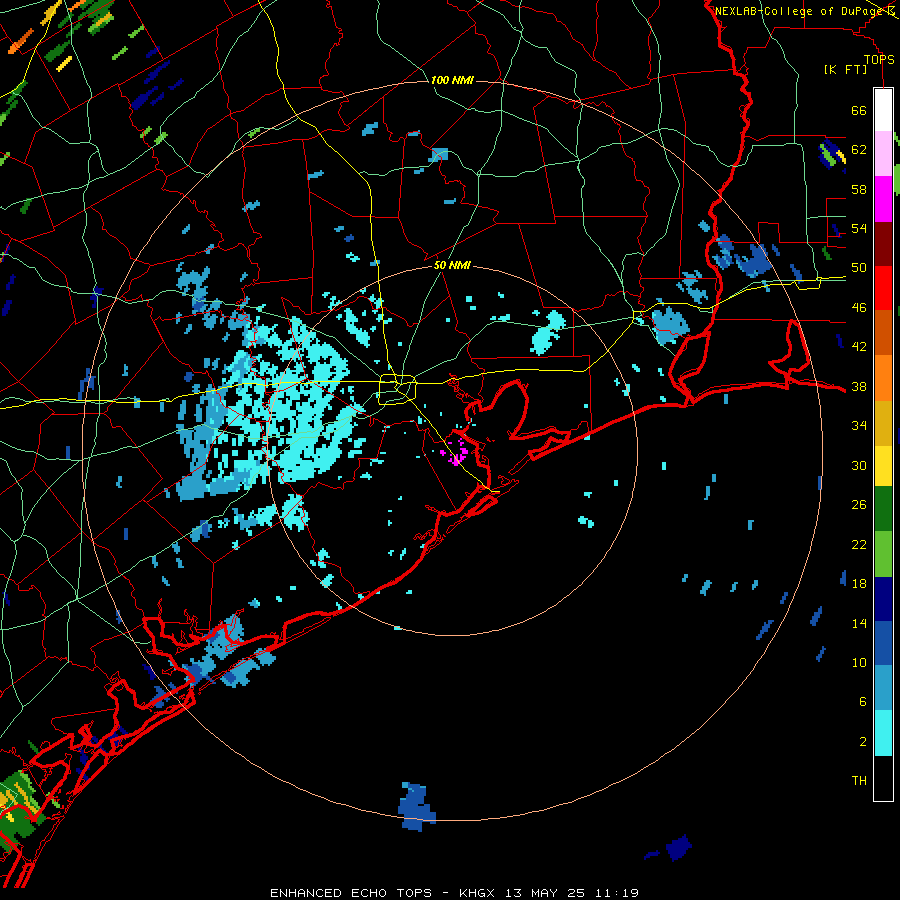Click the ENHANCED ECHO TOPS caption
Viewport: 900px width, 900px height.
351,893
